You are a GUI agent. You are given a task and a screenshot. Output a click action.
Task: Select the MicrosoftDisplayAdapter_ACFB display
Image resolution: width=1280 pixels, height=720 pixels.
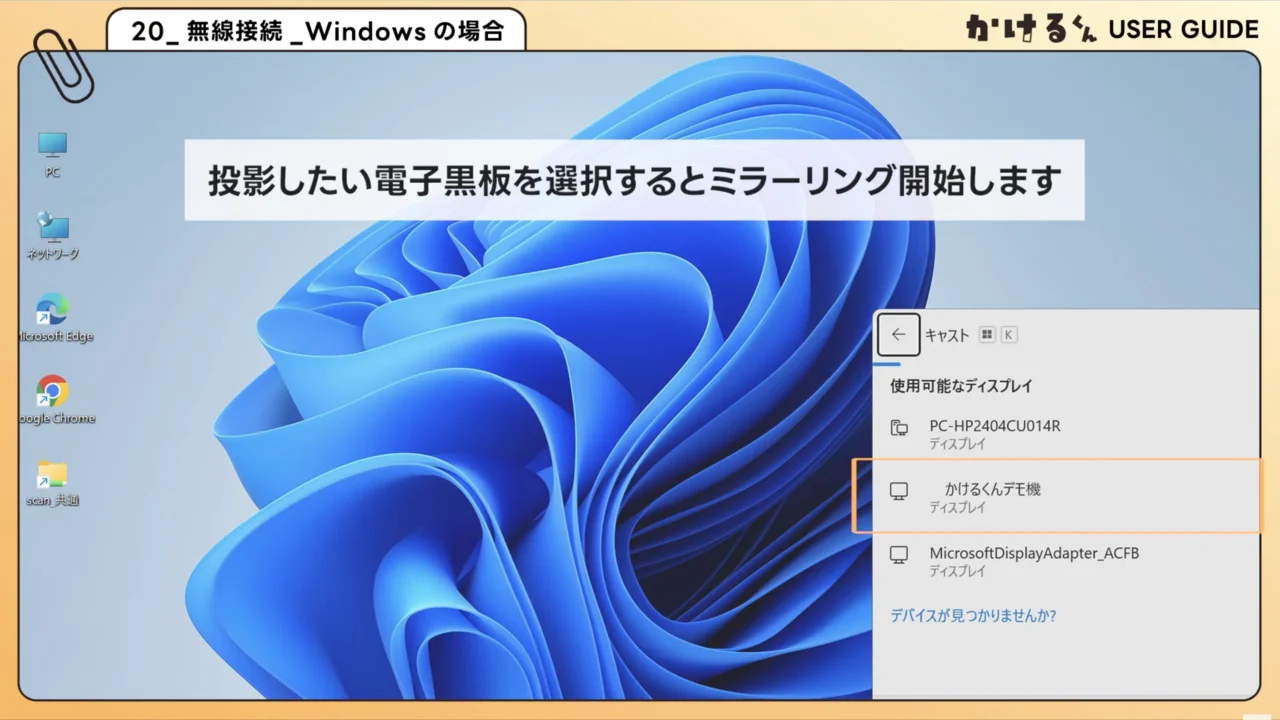click(1066, 560)
